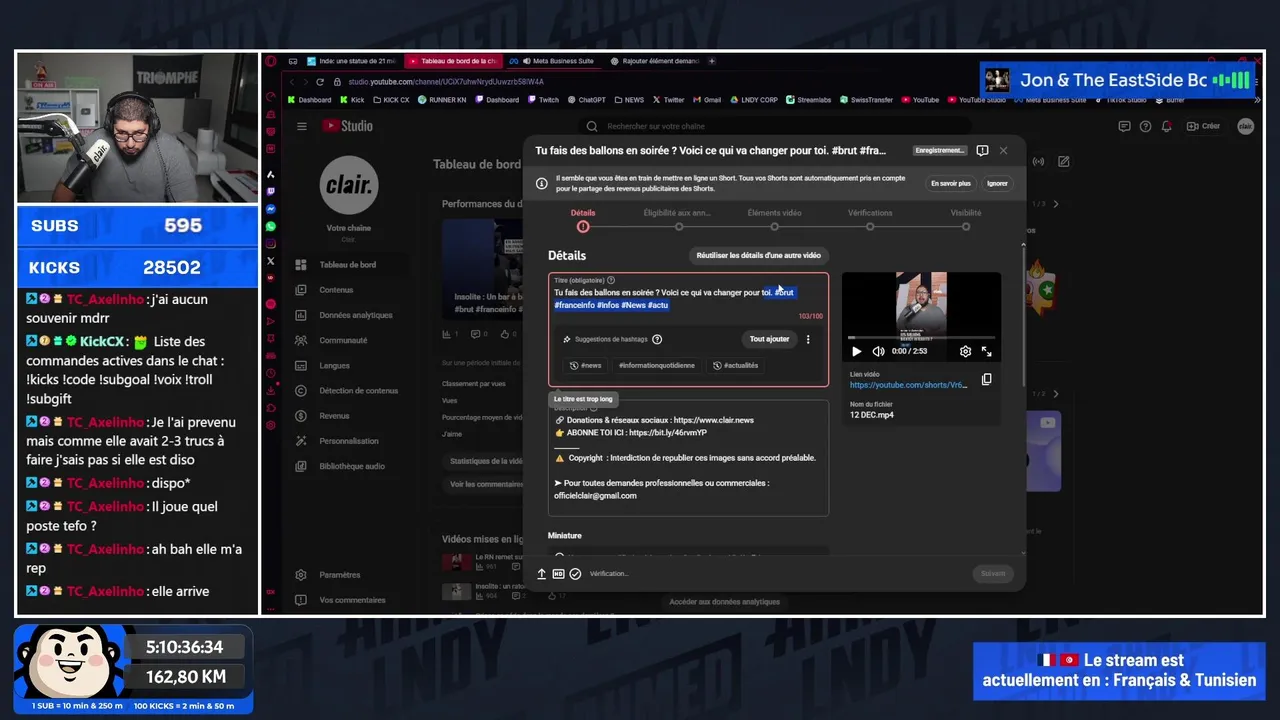This screenshot has width=1280, height=720.
Task: Open the Streamlabs bookmark
Action: click(808, 100)
